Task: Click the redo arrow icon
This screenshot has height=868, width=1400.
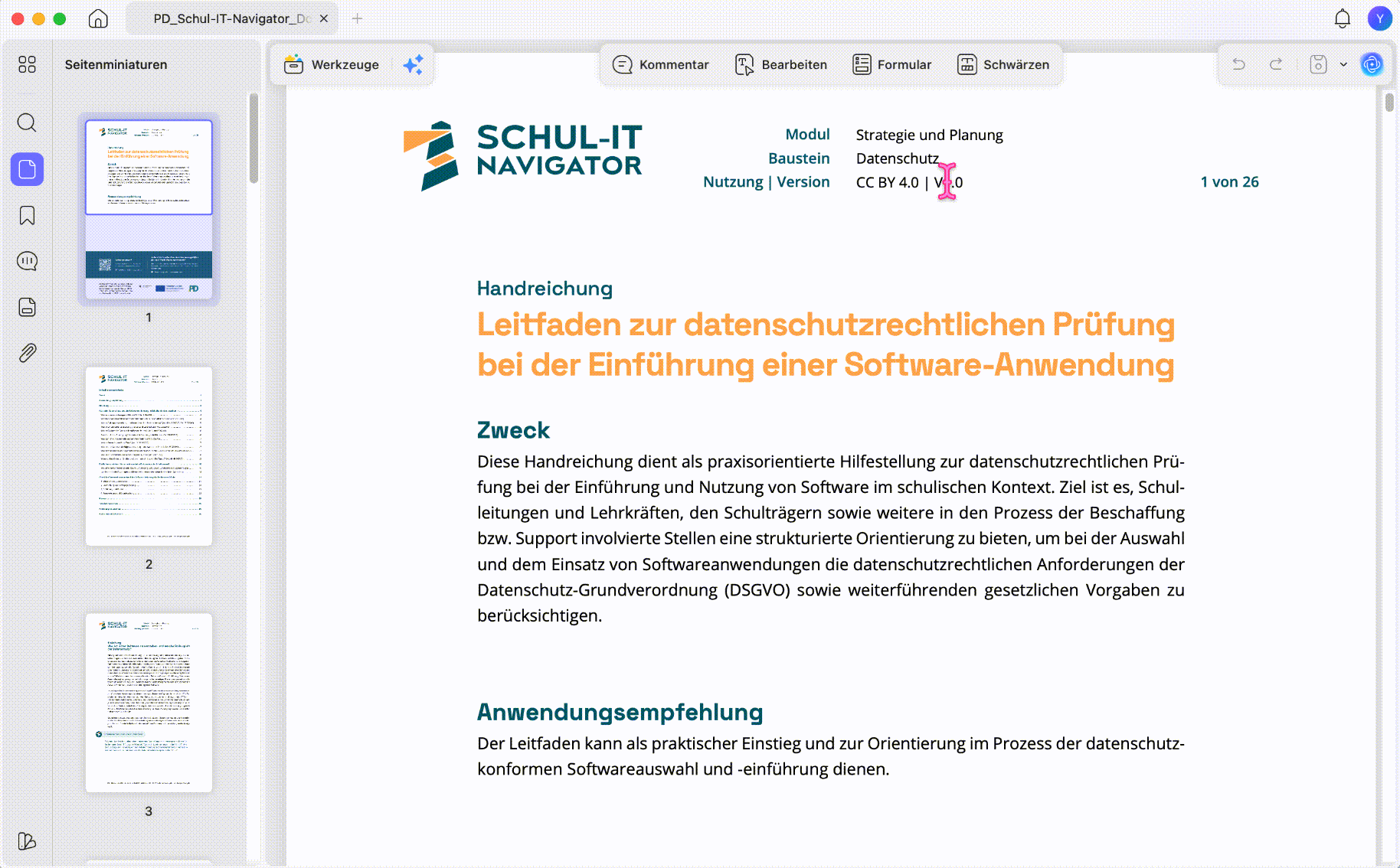Action: [x=1276, y=64]
